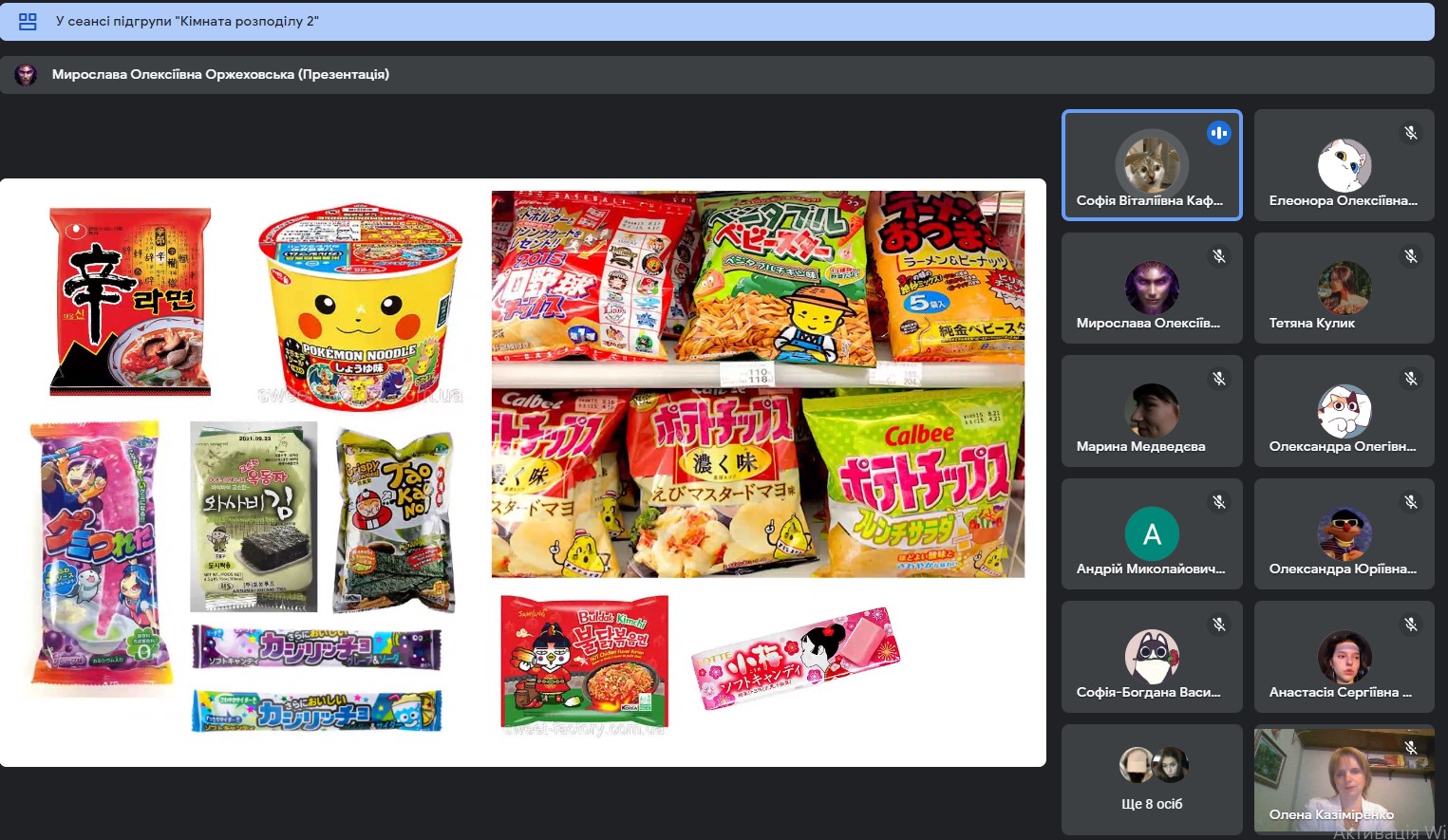Open the "Ще 8 осіб" participants list
Image resolution: width=1448 pixels, height=840 pixels.
click(1152, 779)
